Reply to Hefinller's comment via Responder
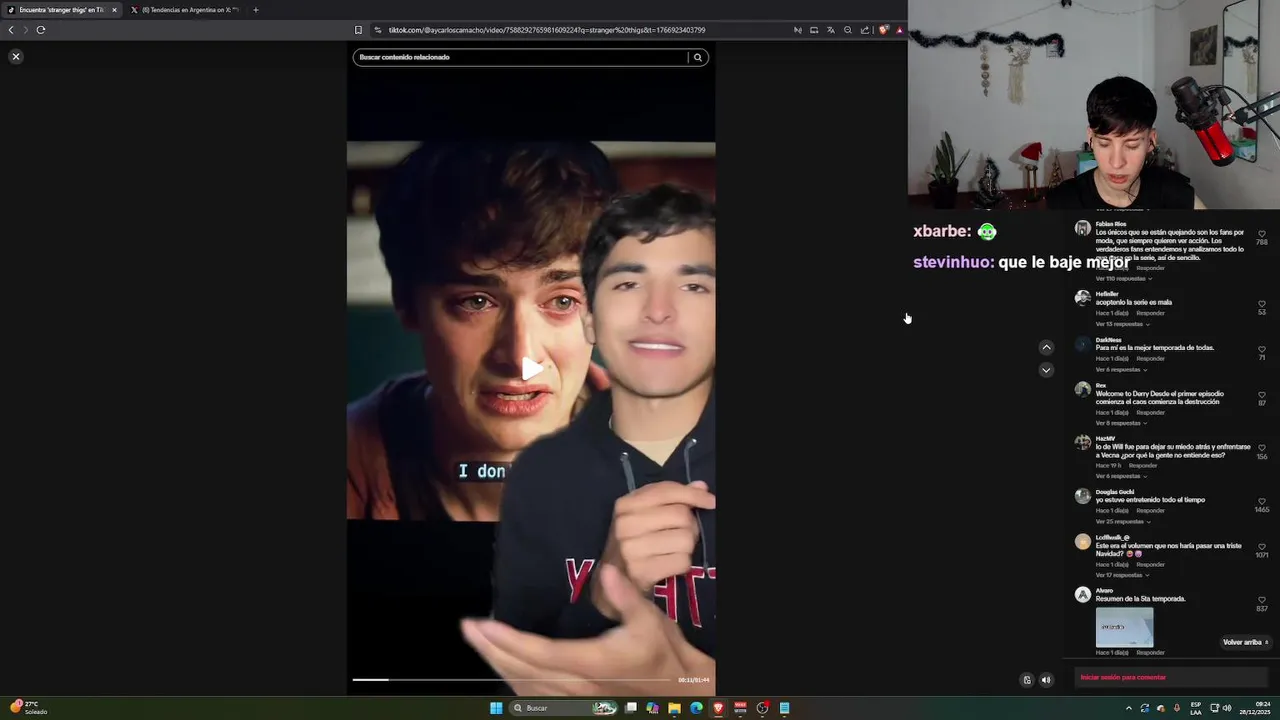The image size is (1280, 720). 1150,313
